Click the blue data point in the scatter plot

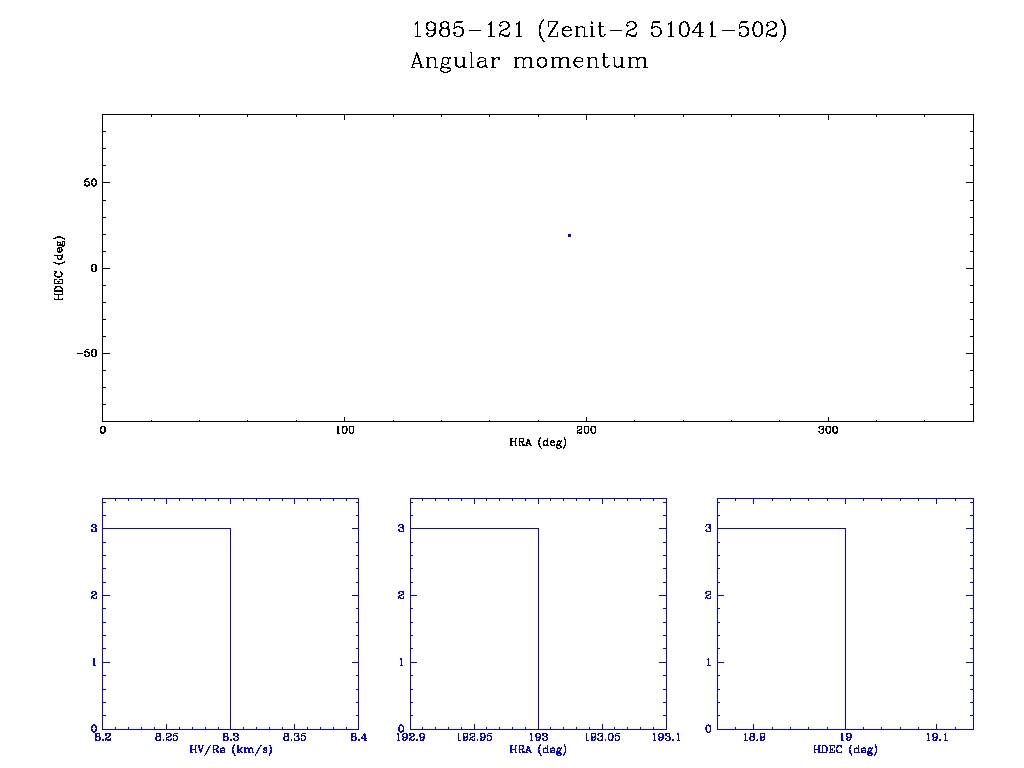[x=569, y=235]
